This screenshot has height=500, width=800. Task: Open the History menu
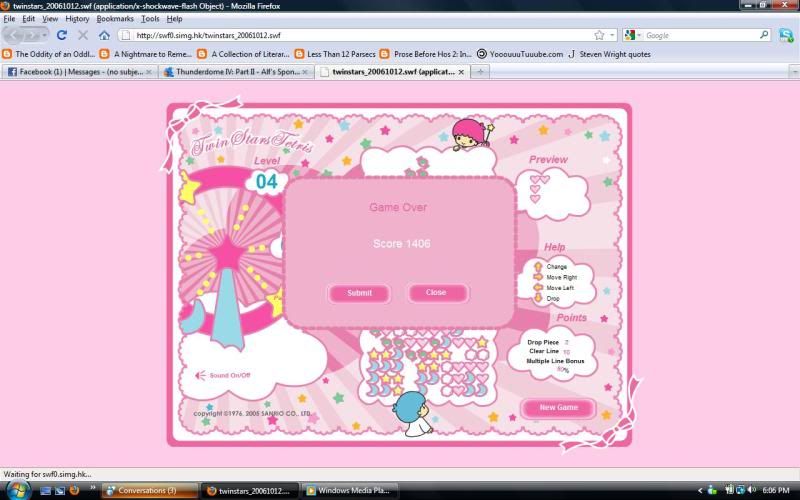[x=77, y=19]
